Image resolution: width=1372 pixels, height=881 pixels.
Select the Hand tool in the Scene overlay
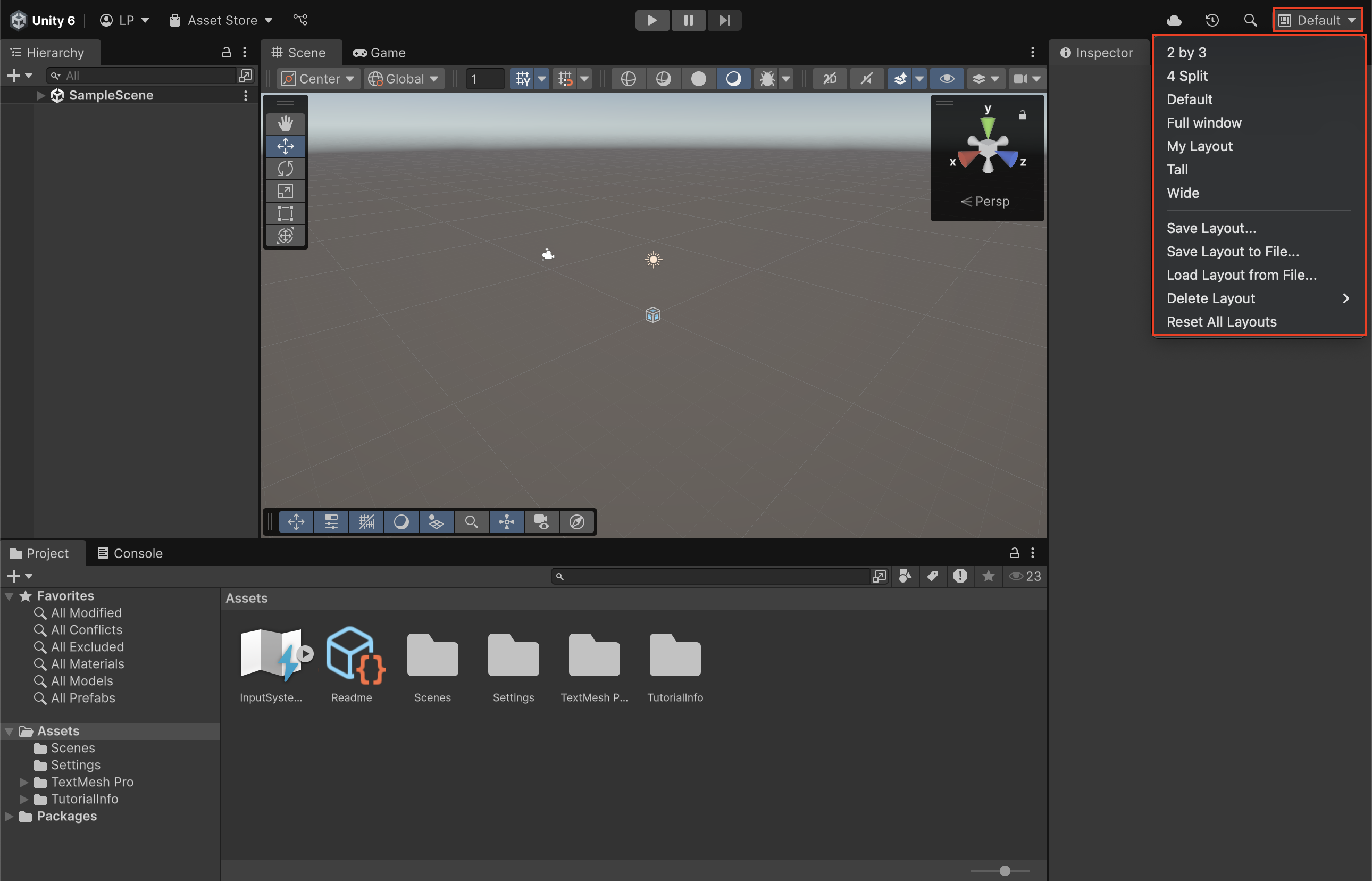coord(285,123)
